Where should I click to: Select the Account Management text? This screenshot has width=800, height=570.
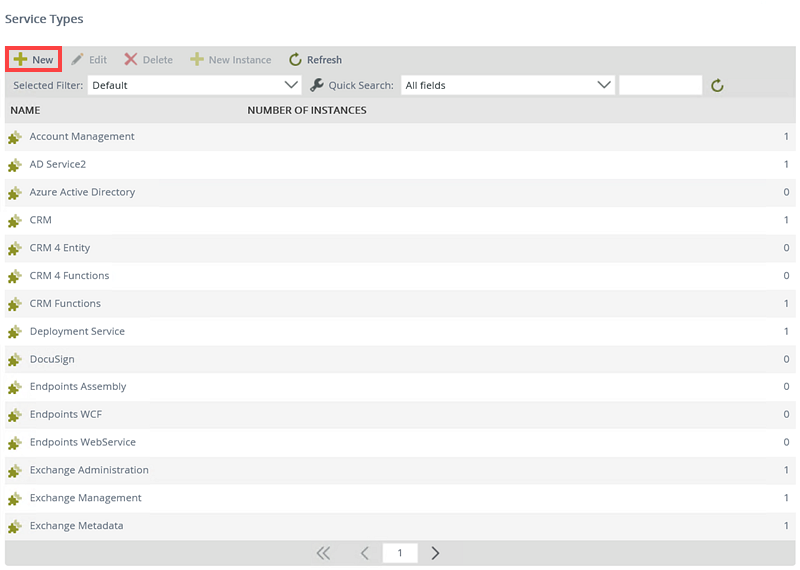point(82,136)
